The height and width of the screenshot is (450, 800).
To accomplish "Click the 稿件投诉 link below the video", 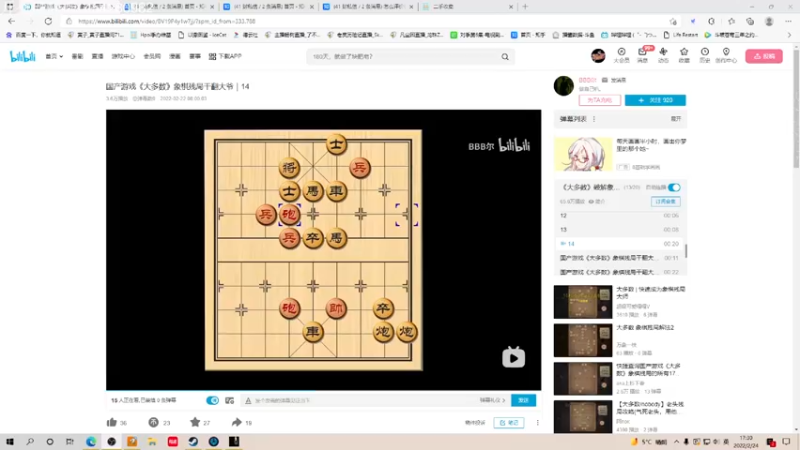I will 475,422.
